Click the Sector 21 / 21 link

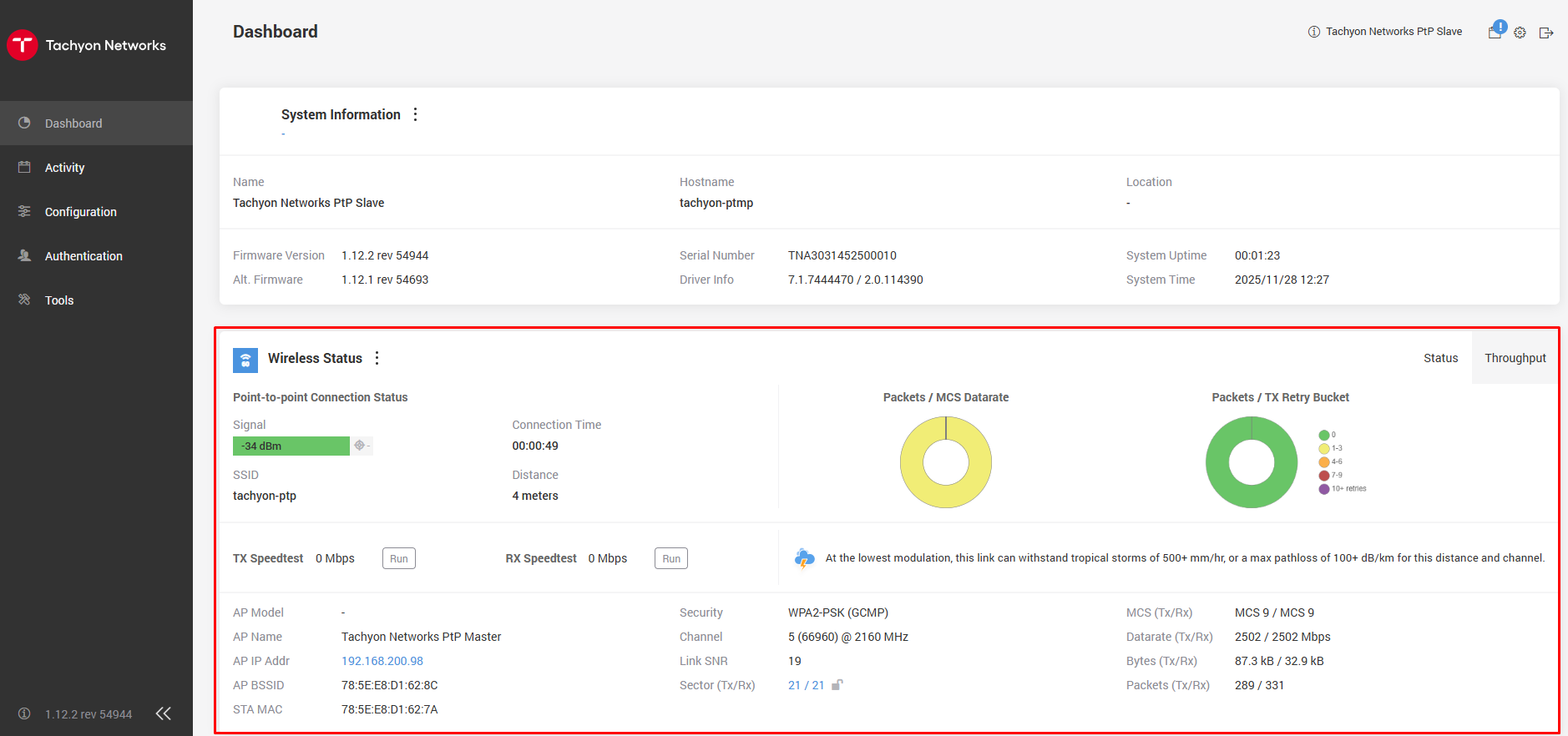[807, 685]
